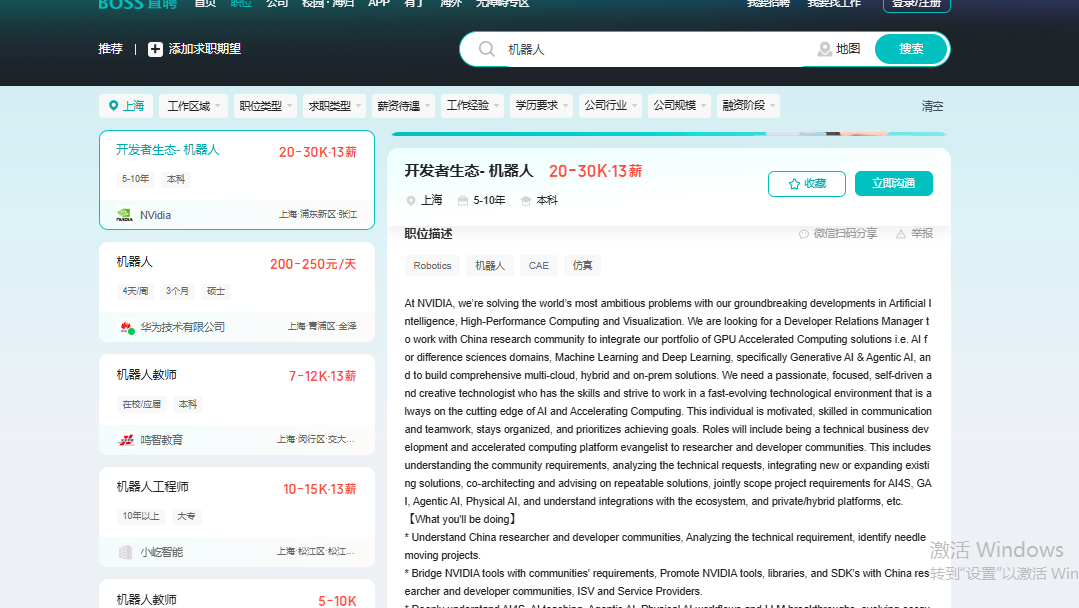Viewport: 1079px width, 608px height.
Task: Expand the 职位类型 filter dropdown
Action: 265,105
